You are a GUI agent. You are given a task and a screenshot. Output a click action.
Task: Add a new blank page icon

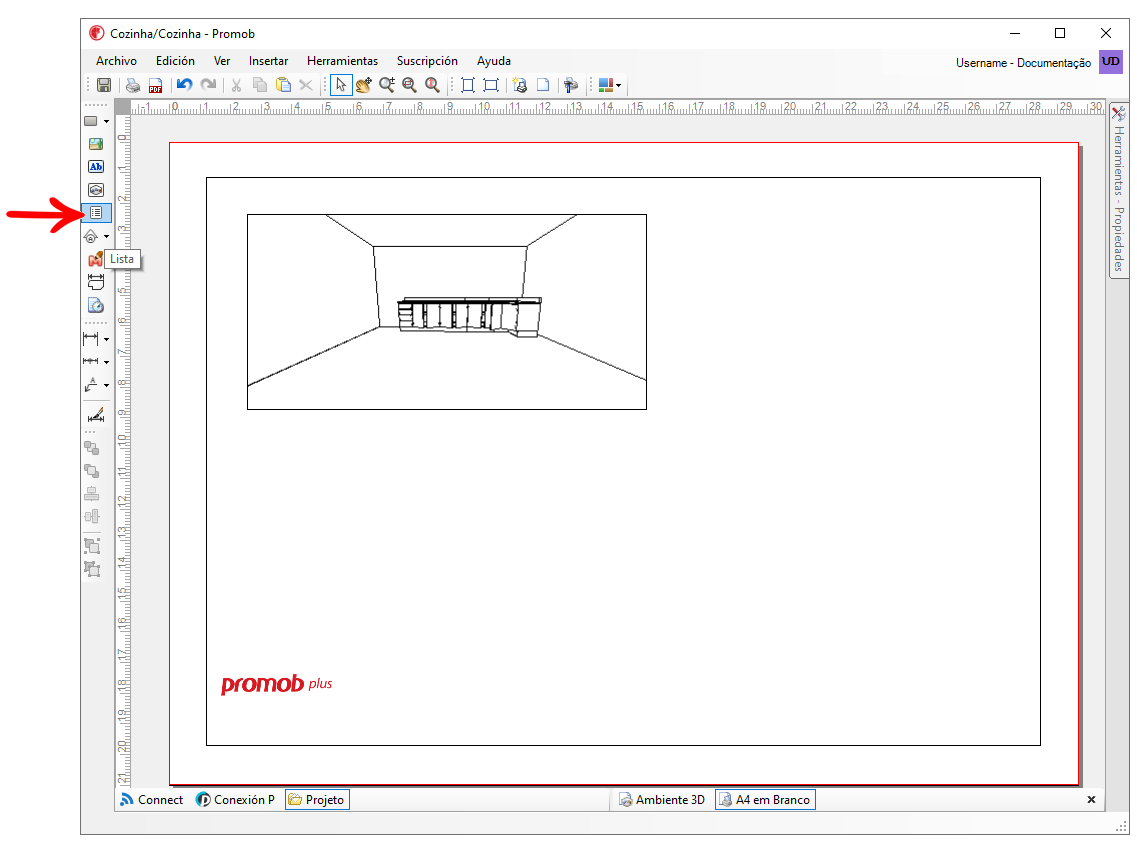tap(542, 85)
